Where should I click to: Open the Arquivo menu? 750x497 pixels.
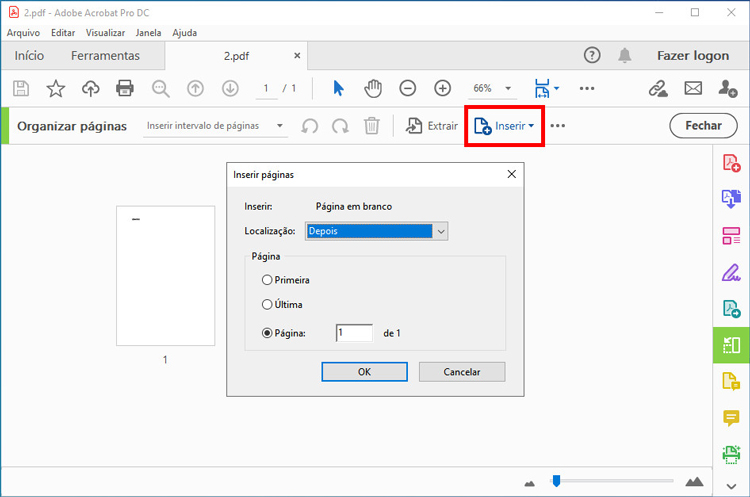(x=23, y=33)
